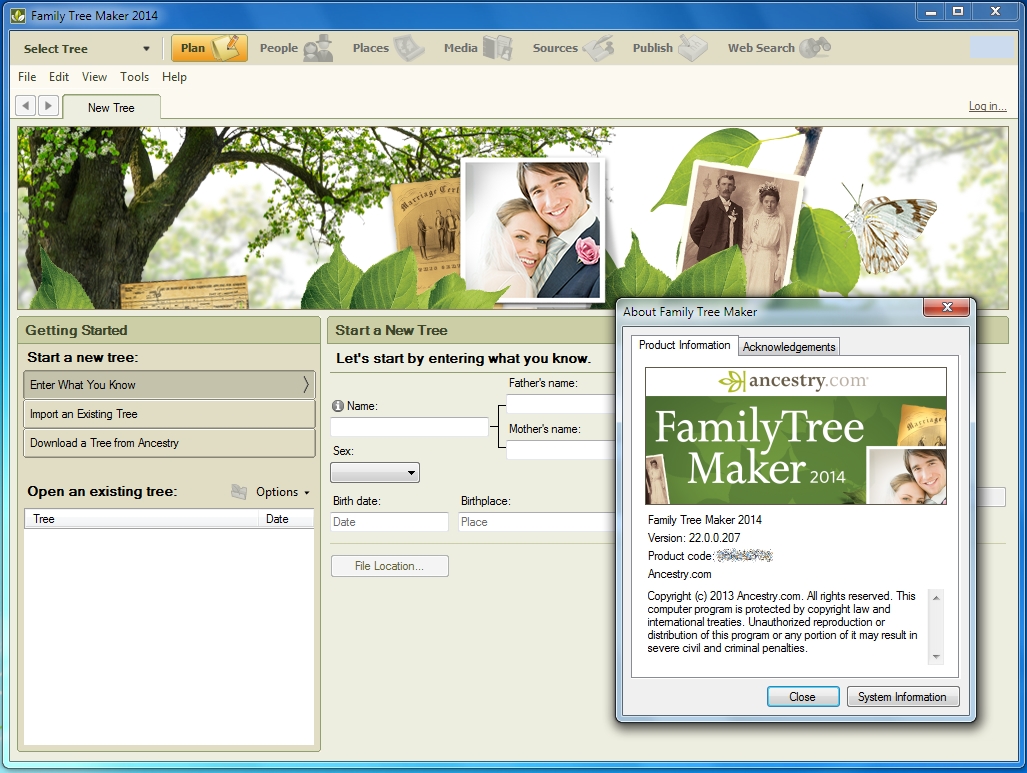Switch to the Acknowledgements tab
1027x773 pixels.
coord(789,347)
